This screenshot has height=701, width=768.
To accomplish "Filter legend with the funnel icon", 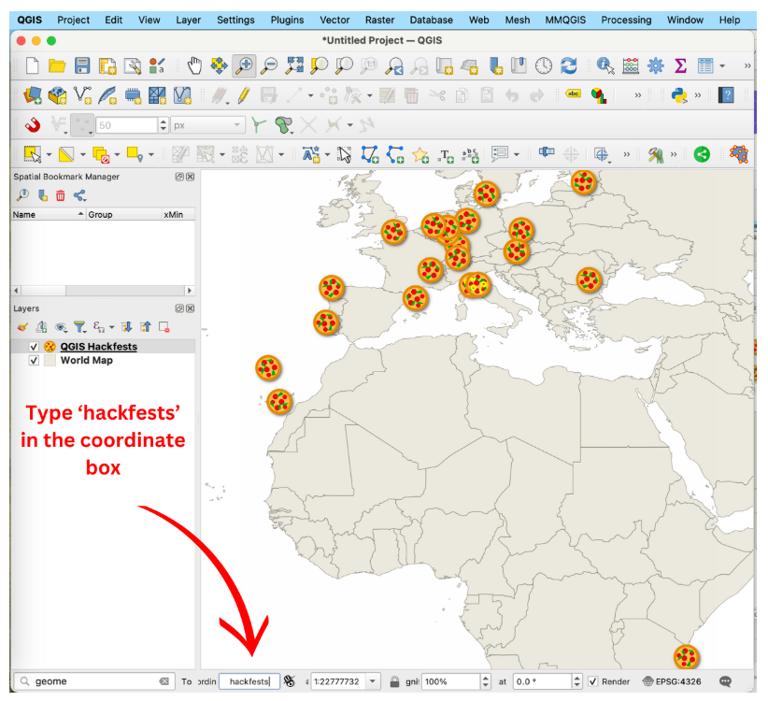I will 79,327.
